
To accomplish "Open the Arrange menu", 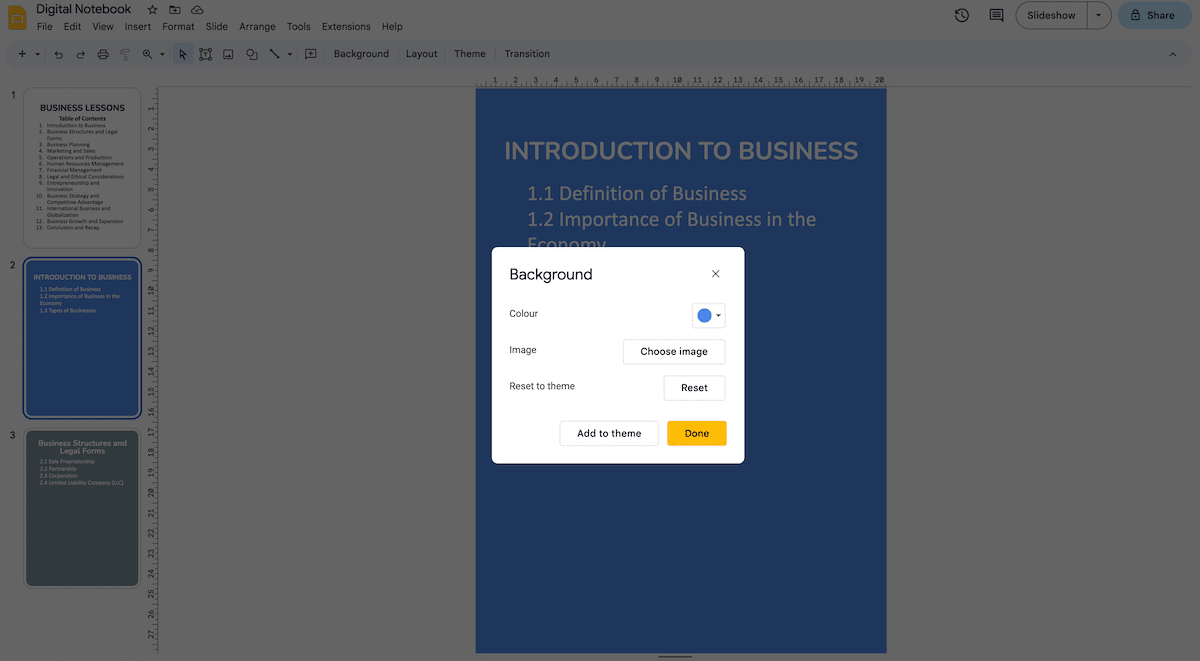I will click(257, 27).
